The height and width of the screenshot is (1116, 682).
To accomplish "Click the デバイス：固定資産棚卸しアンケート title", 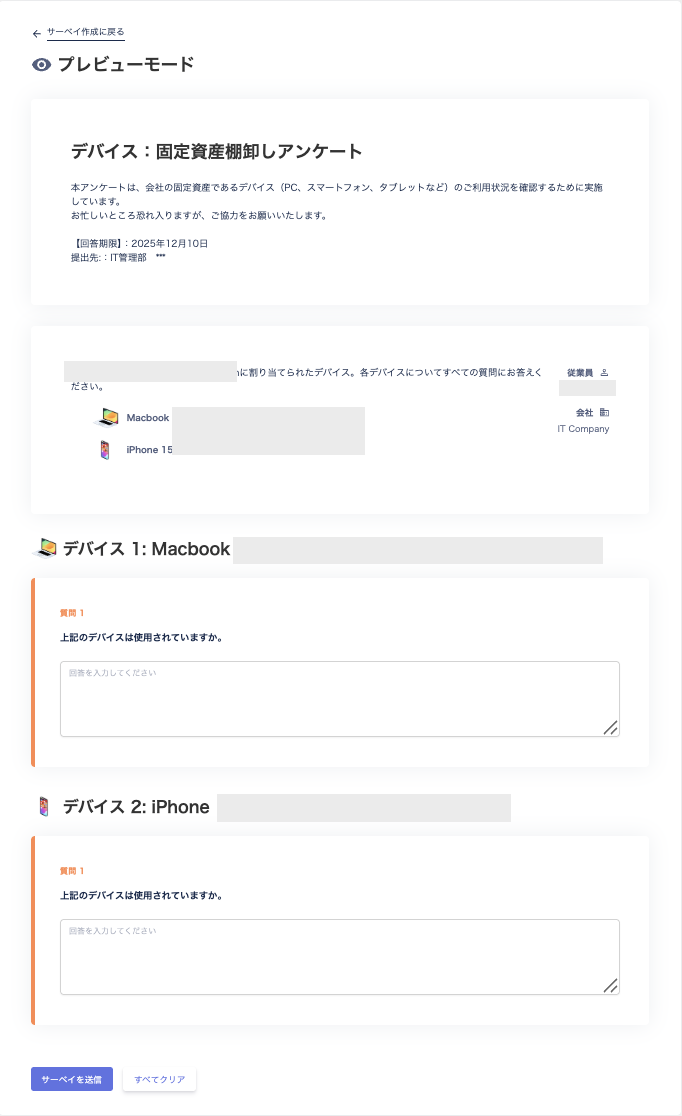I will click(x=216, y=152).
